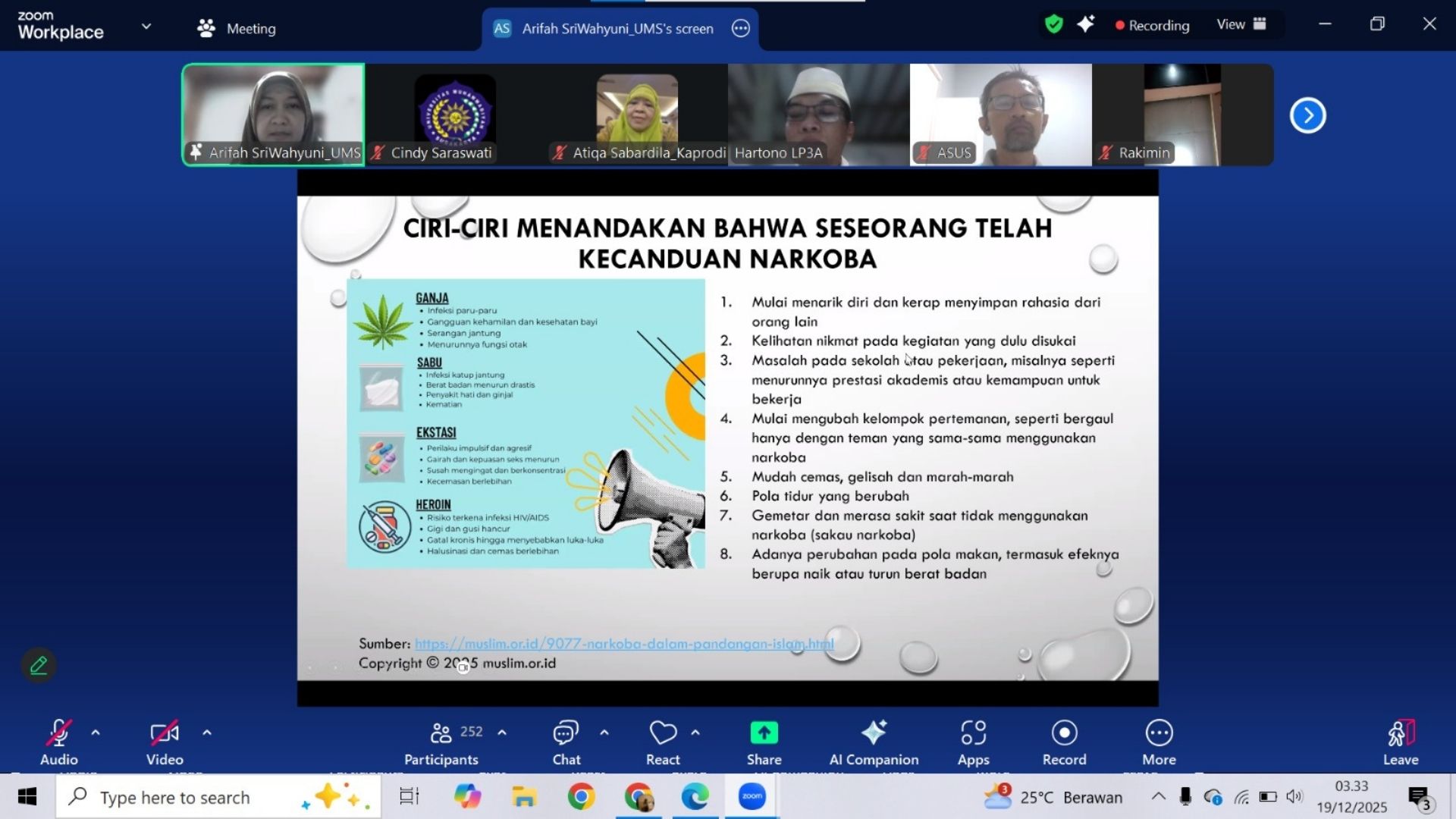The height and width of the screenshot is (819, 1456).
Task: Open the Chat panel
Action: (x=566, y=743)
